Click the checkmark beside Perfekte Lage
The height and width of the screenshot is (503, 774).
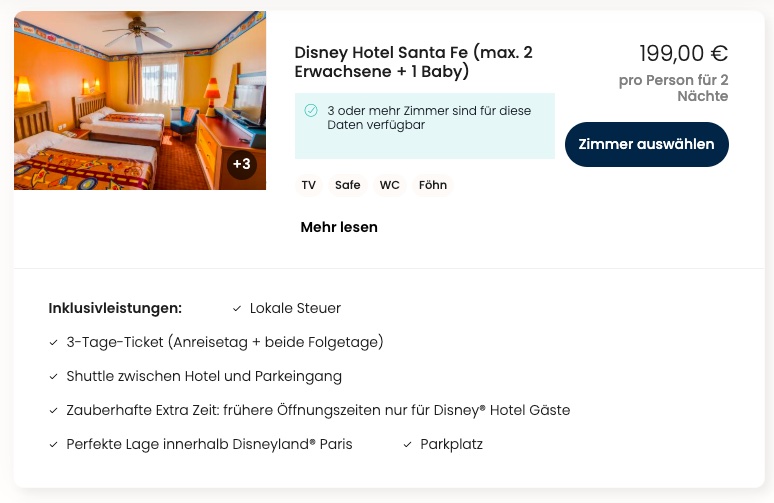(x=53, y=445)
